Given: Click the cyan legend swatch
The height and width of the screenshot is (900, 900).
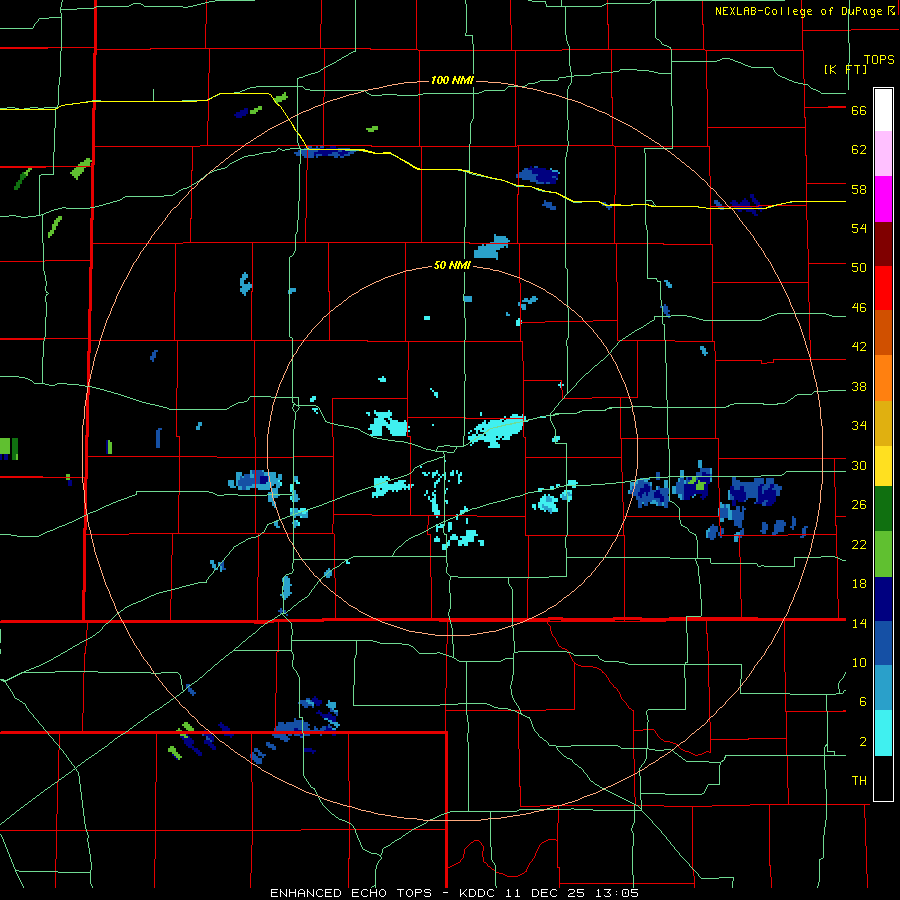Looking at the screenshot, I should pos(883,733).
